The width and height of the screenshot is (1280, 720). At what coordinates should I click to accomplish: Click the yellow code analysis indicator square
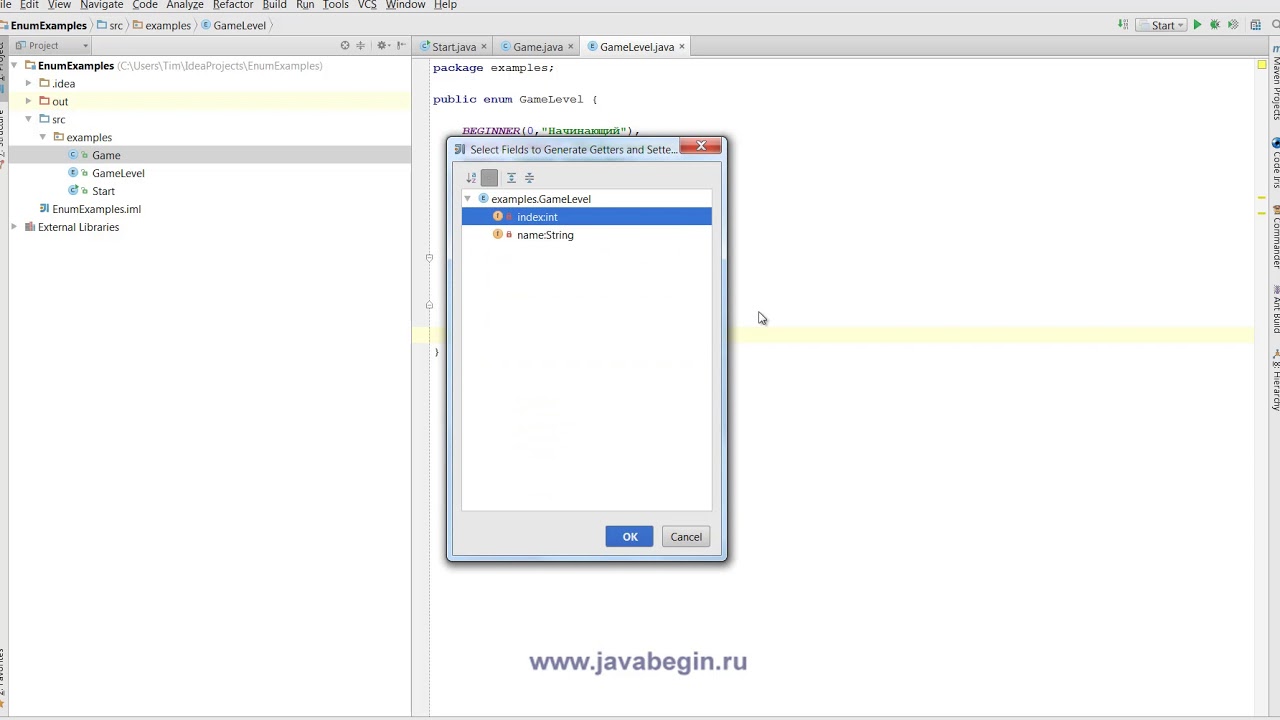[1262, 65]
